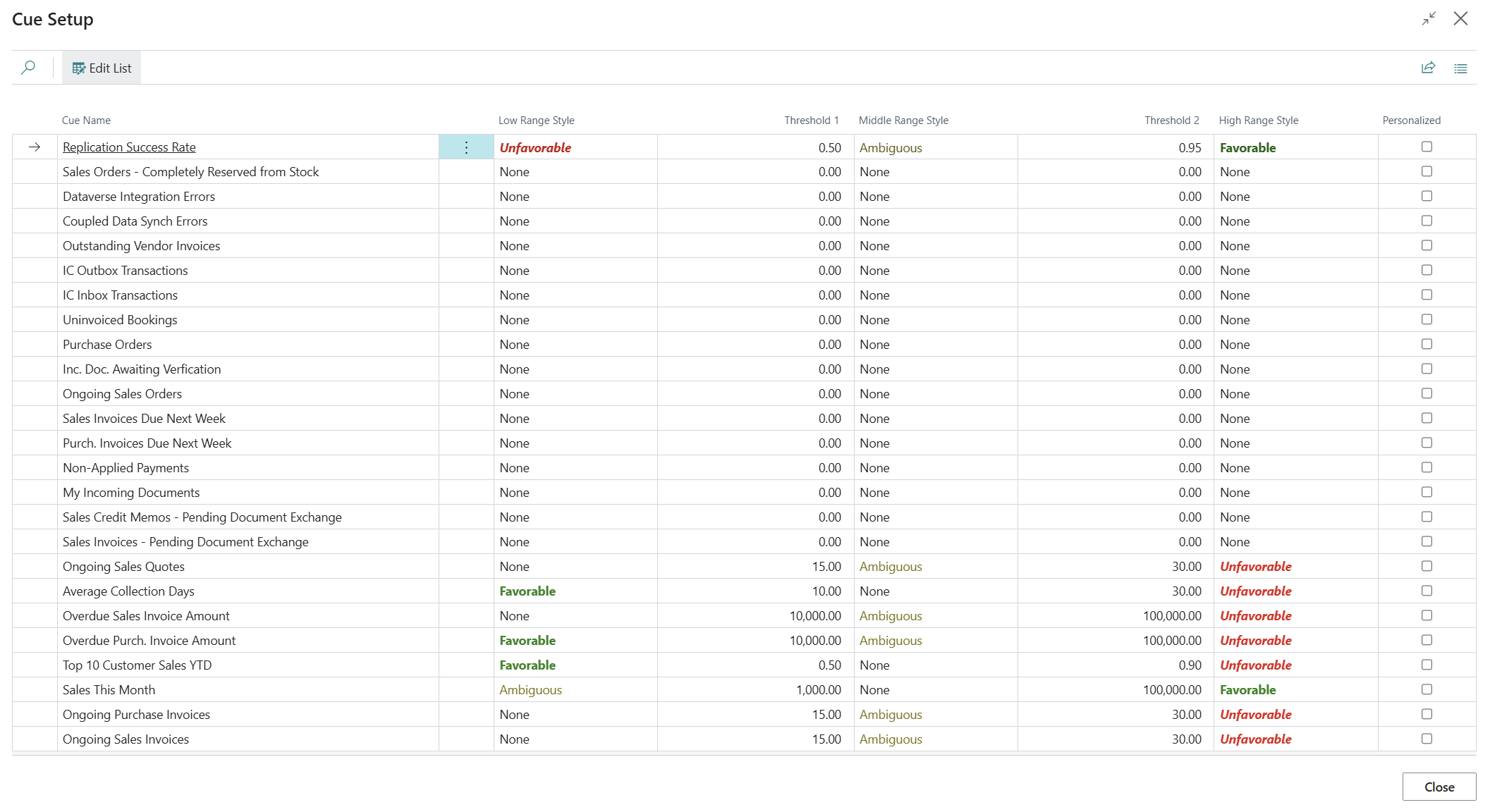This screenshot has height=812, width=1490.
Task: Open High Range Style Favorable for Sales This Month
Action: coord(1247,690)
